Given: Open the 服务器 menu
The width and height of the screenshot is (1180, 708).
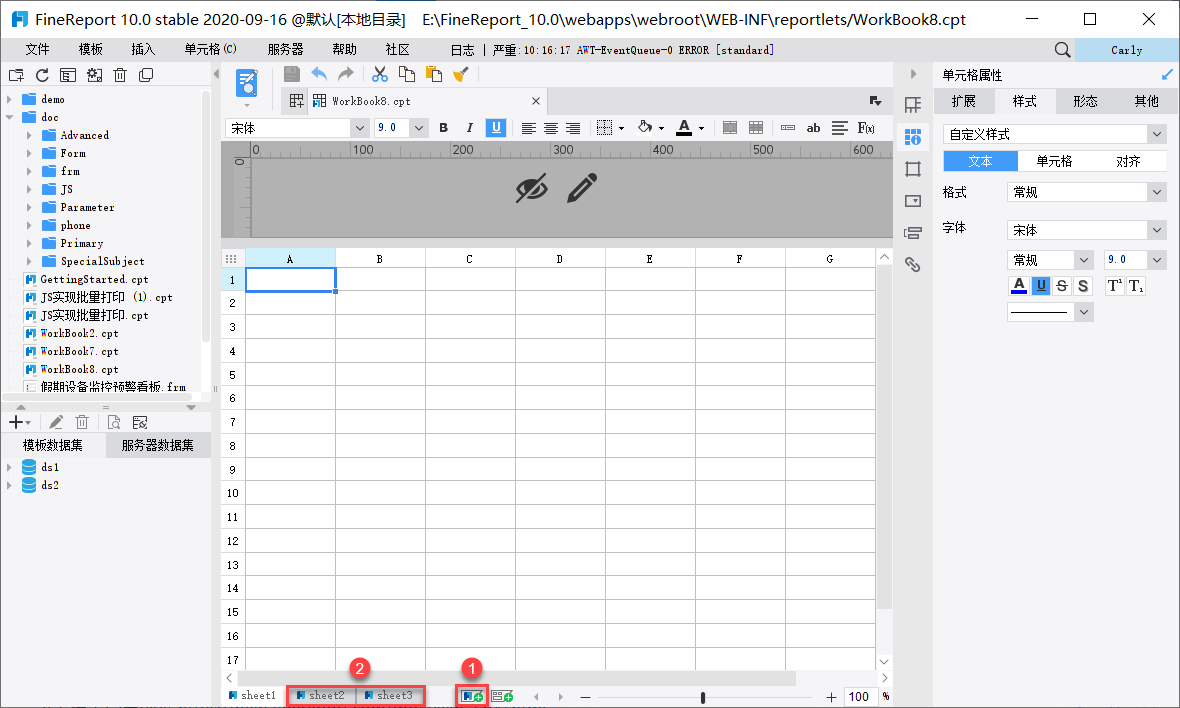Looking at the screenshot, I should coord(285,50).
